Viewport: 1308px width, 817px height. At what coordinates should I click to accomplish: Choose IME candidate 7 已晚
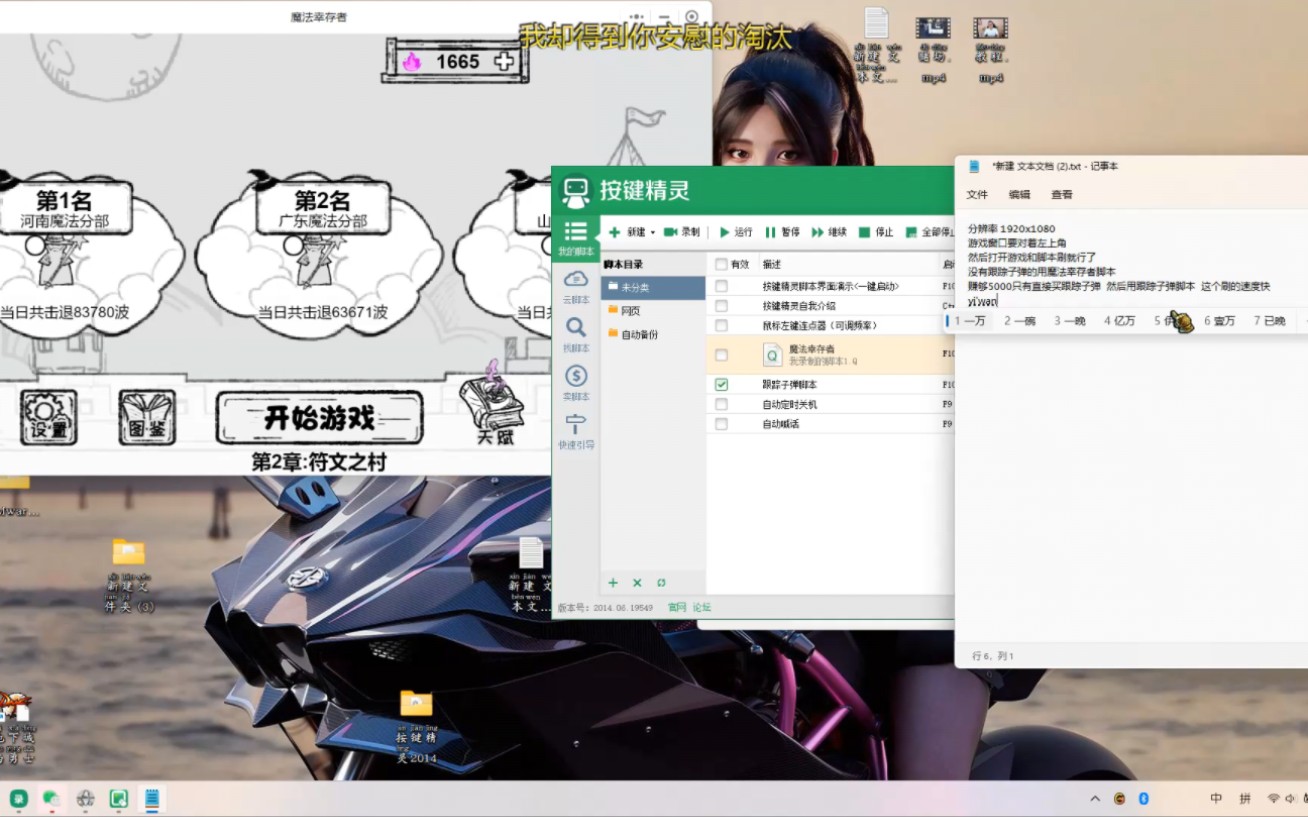[1269, 321]
